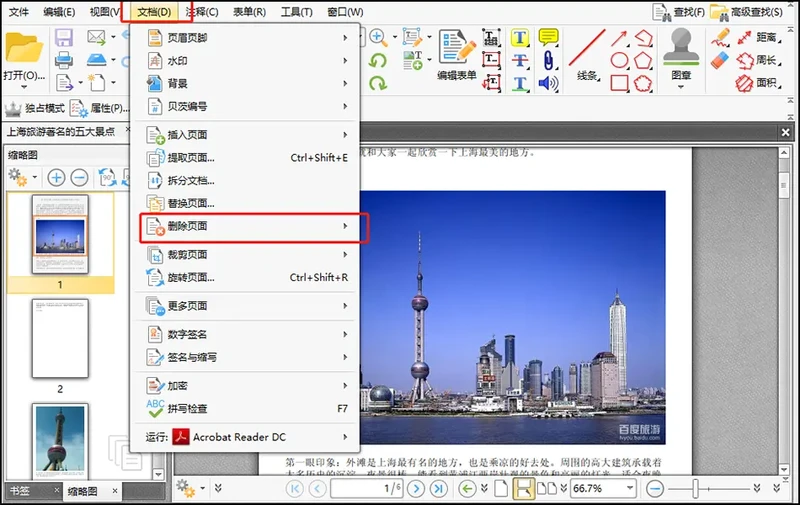
Task: Choose 加密 menu entry
Action: pos(247,386)
